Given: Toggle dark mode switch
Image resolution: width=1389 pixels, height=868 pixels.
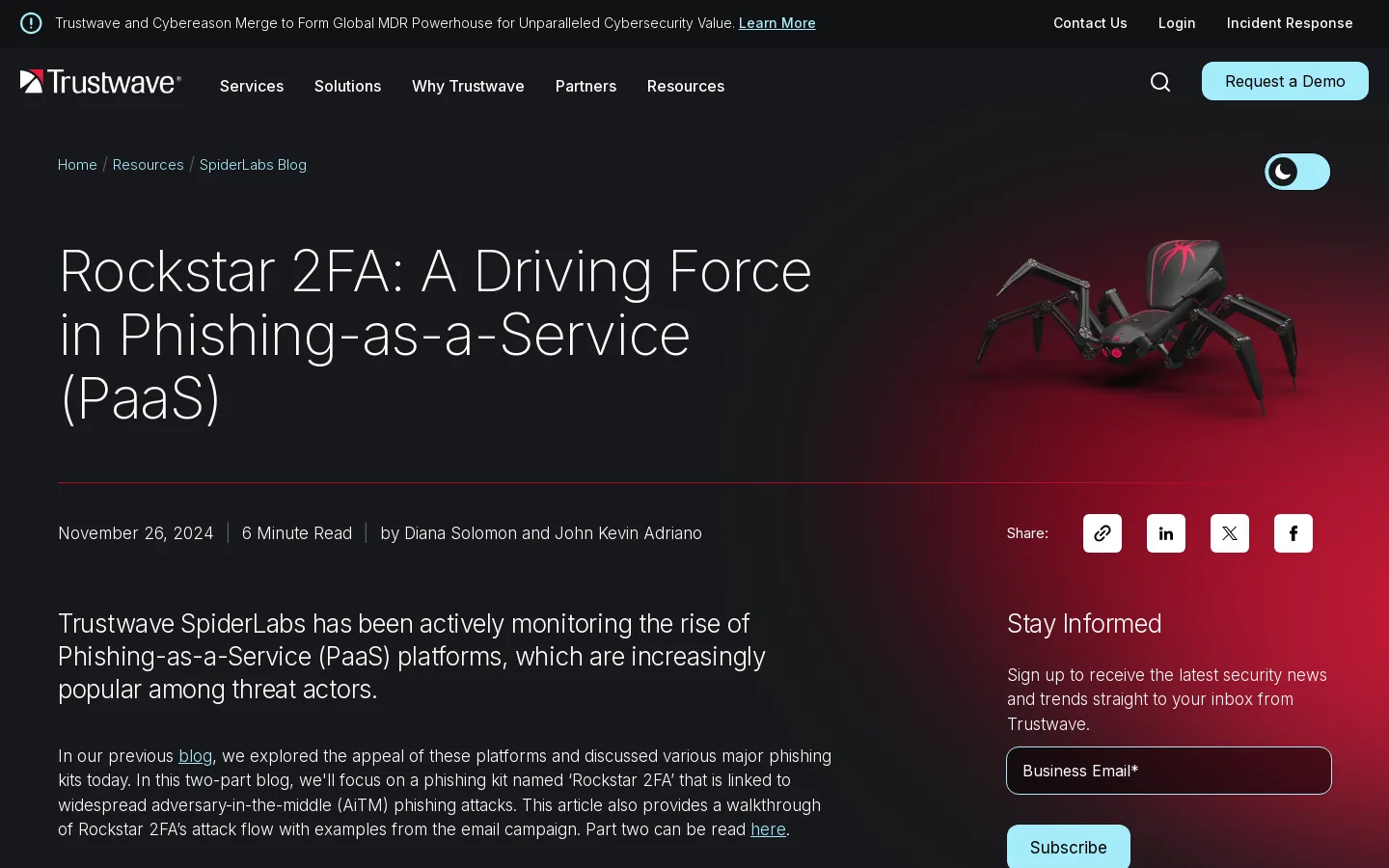Looking at the screenshot, I should [1297, 173].
